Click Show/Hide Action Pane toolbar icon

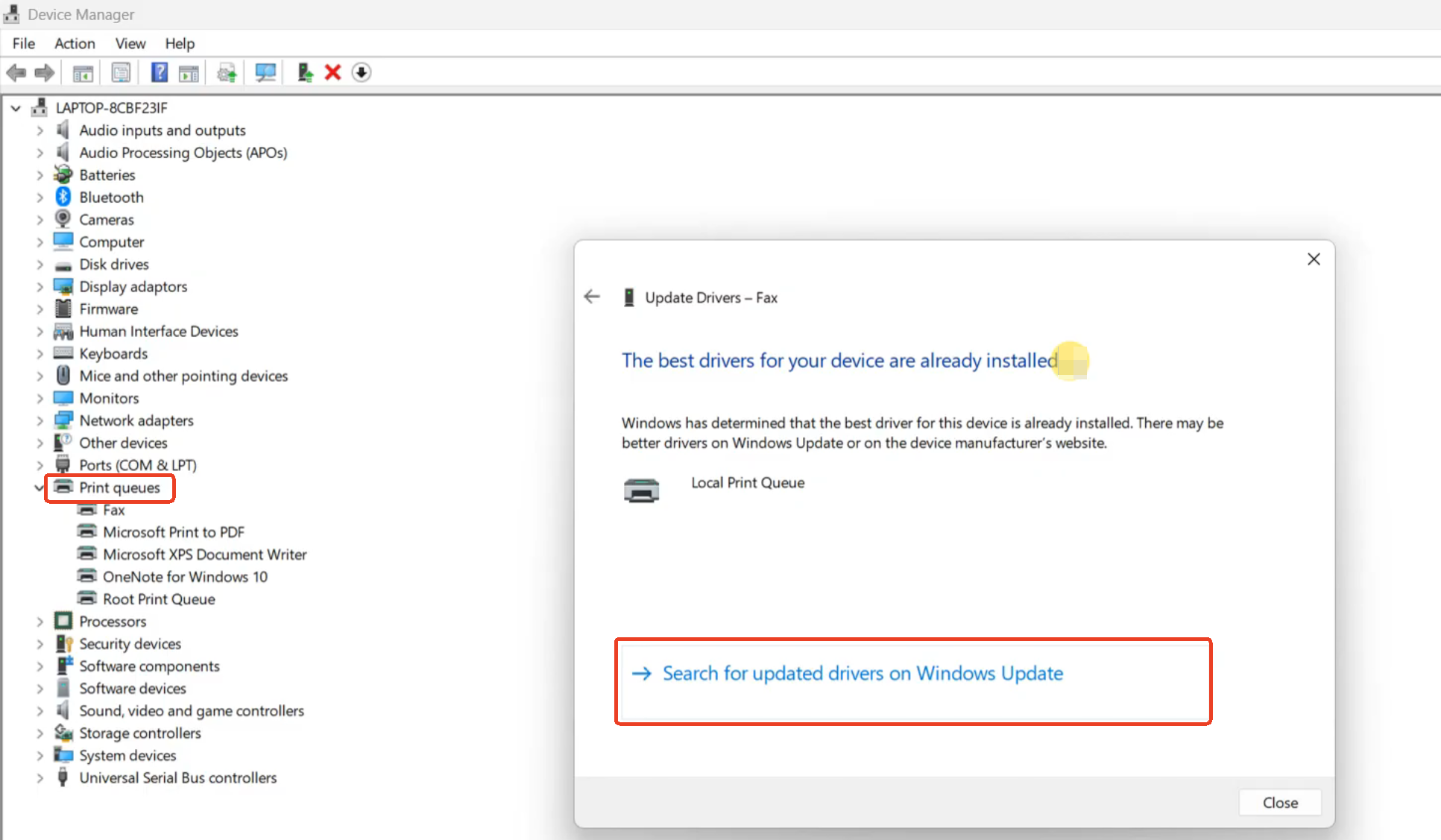point(189,73)
